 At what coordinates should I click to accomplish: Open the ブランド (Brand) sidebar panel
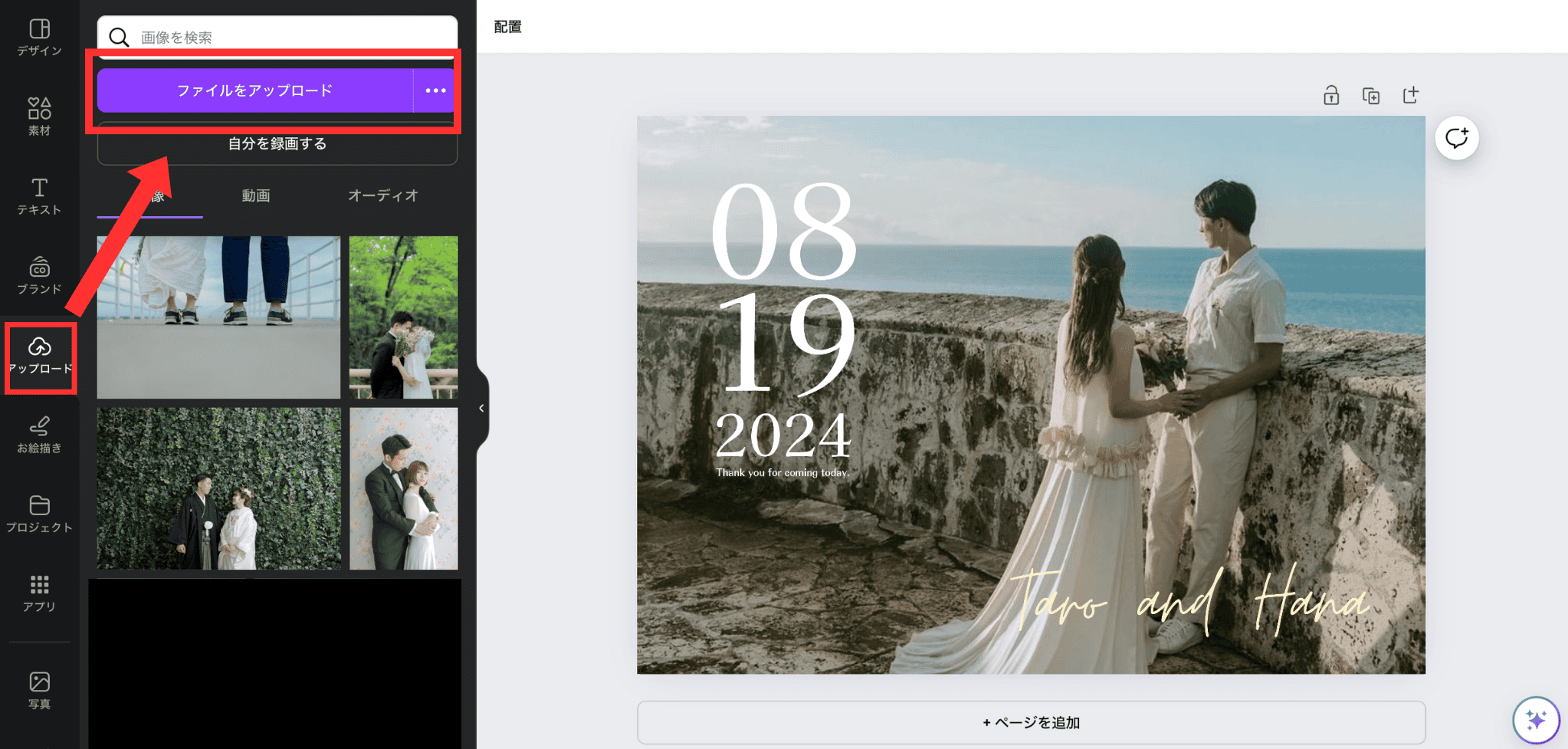tap(39, 275)
